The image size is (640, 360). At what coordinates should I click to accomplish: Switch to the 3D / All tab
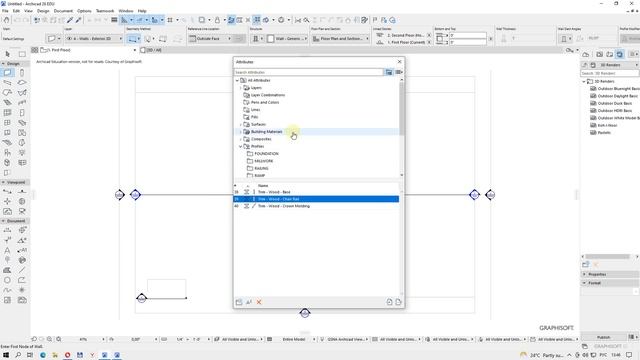(x=151, y=50)
